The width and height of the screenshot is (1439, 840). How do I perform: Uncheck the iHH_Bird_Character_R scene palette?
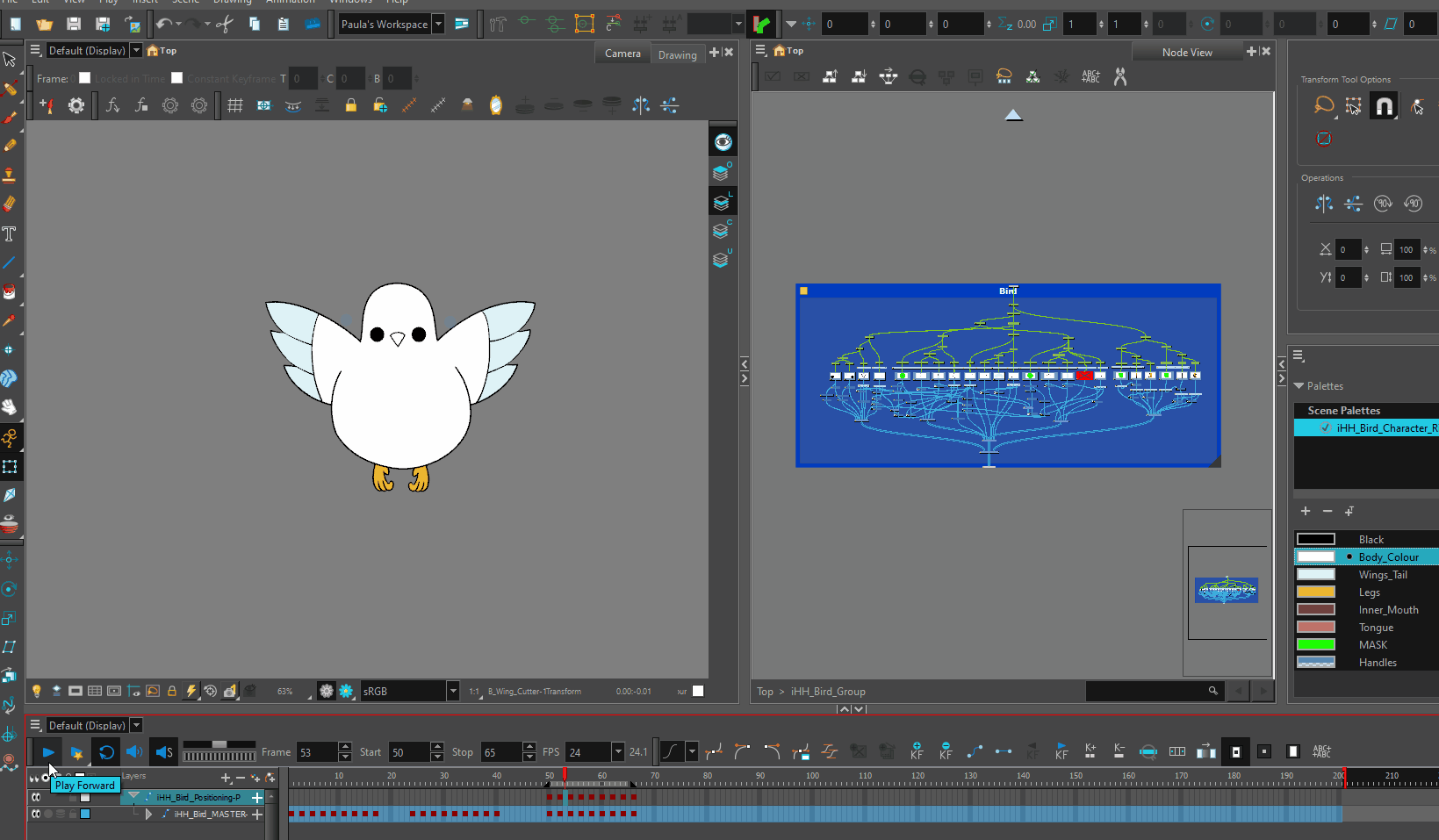pyautogui.click(x=1326, y=427)
